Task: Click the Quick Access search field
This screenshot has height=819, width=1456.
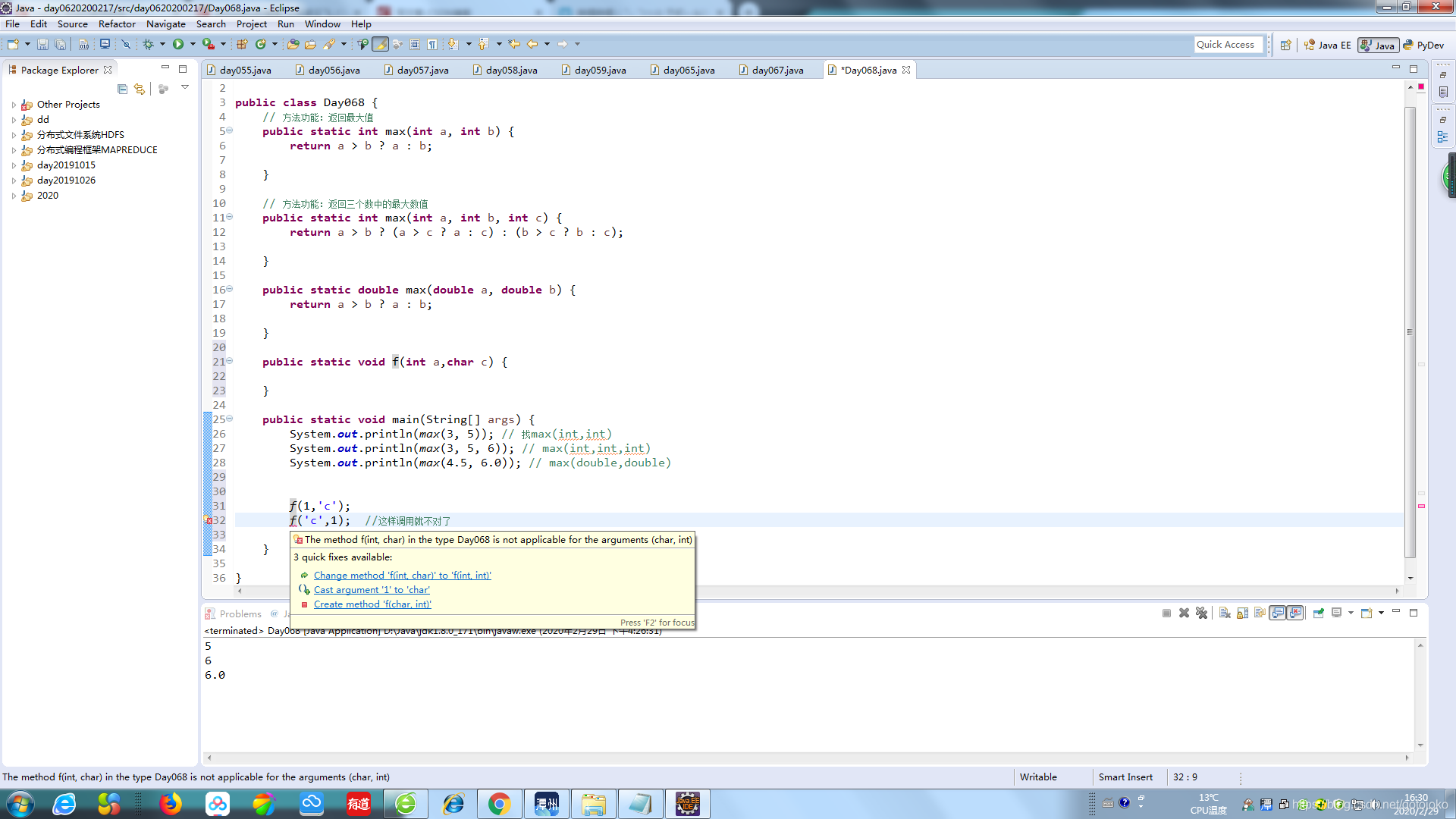Action: tap(1228, 45)
